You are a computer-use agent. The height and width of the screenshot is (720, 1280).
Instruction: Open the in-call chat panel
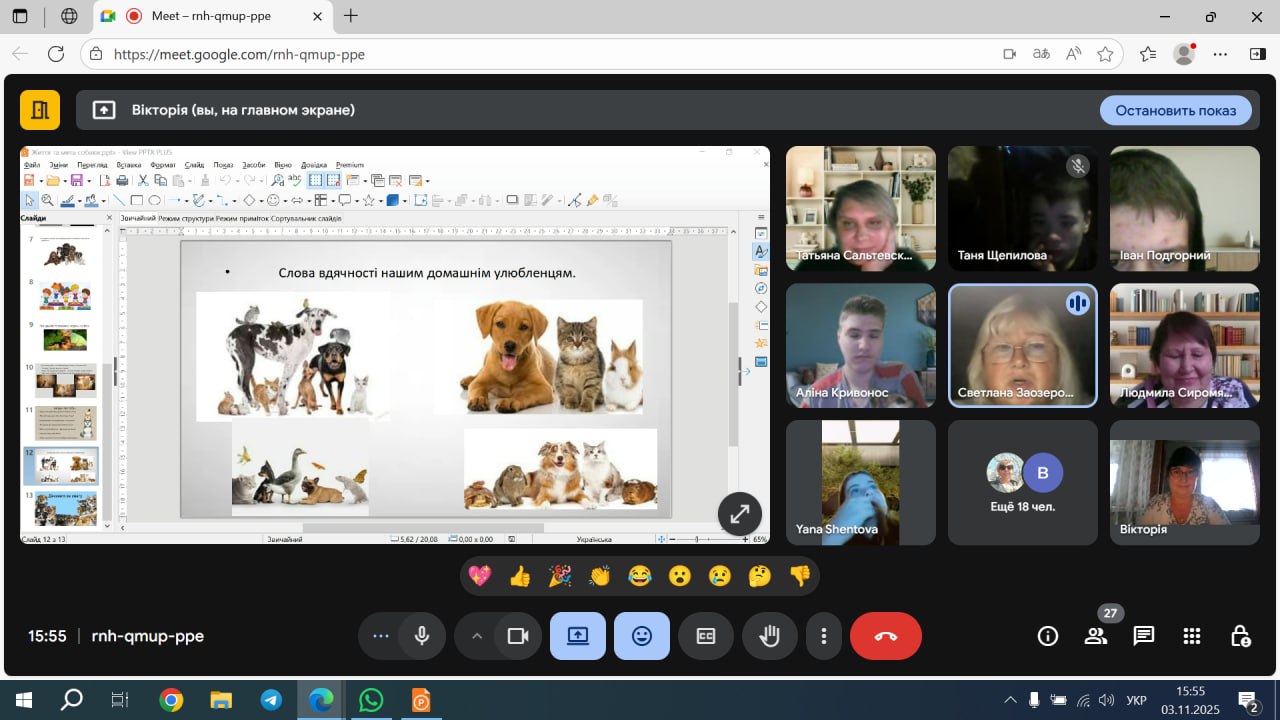[x=1144, y=636]
